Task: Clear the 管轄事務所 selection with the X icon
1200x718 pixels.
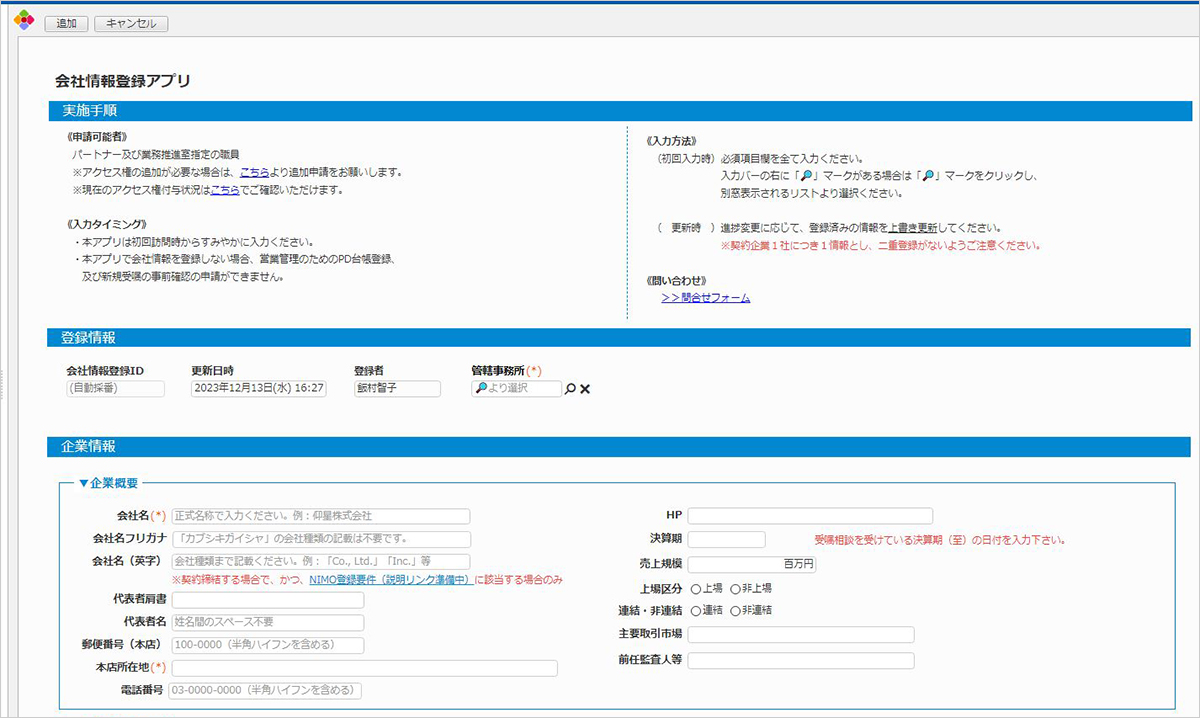Action: pyautogui.click(x=585, y=388)
